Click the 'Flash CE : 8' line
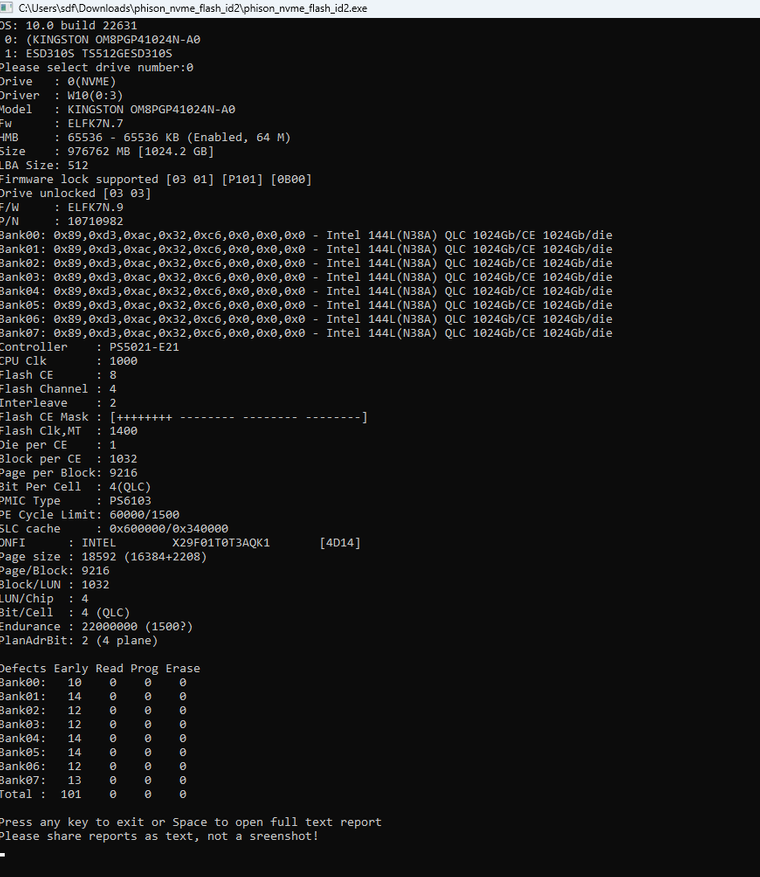This screenshot has width=760, height=877. [x=58, y=375]
